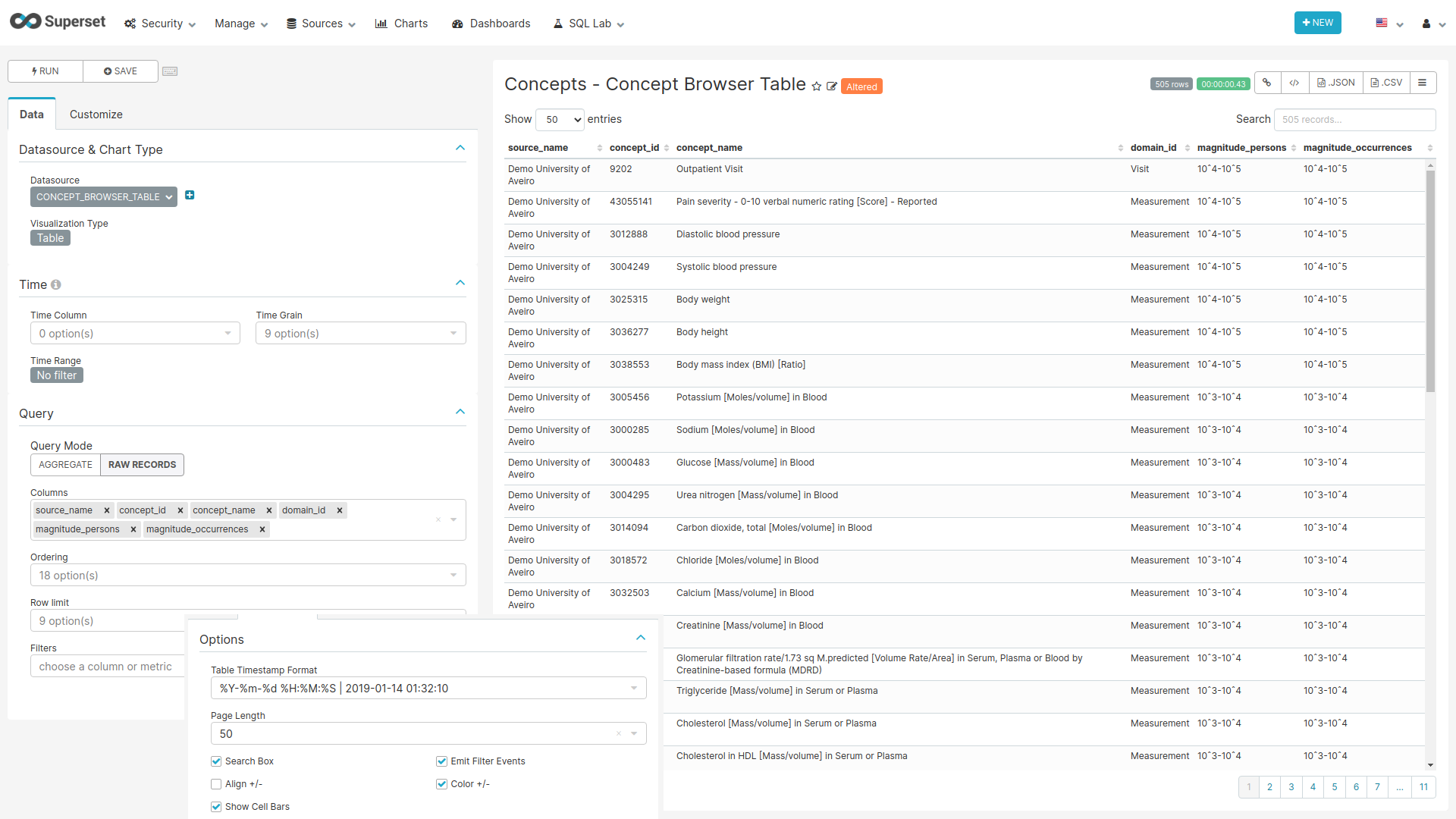The image size is (1456, 819).
Task: Add a new datasource with the plus icon
Action: point(190,196)
